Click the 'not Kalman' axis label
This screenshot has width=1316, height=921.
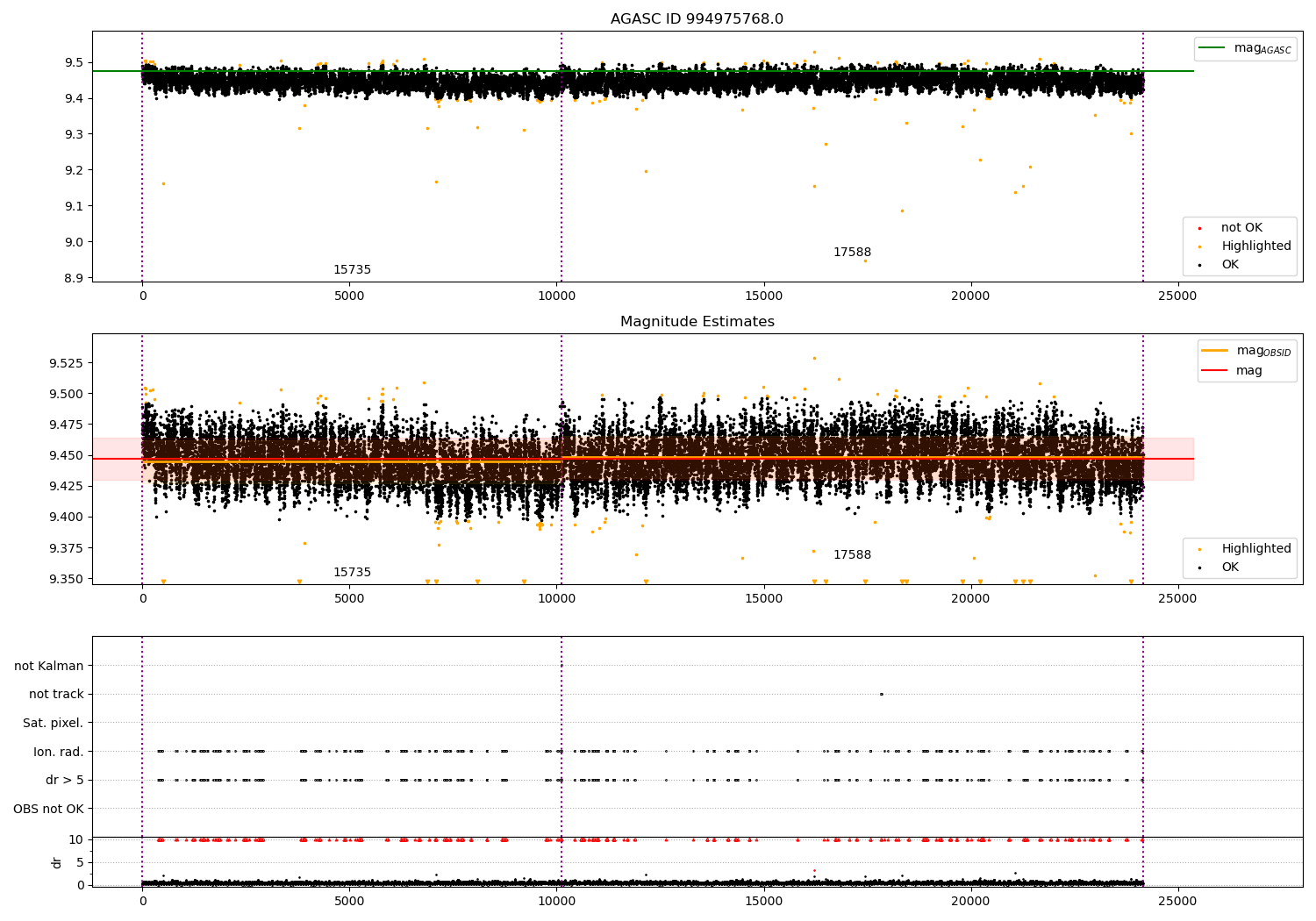click(x=49, y=667)
